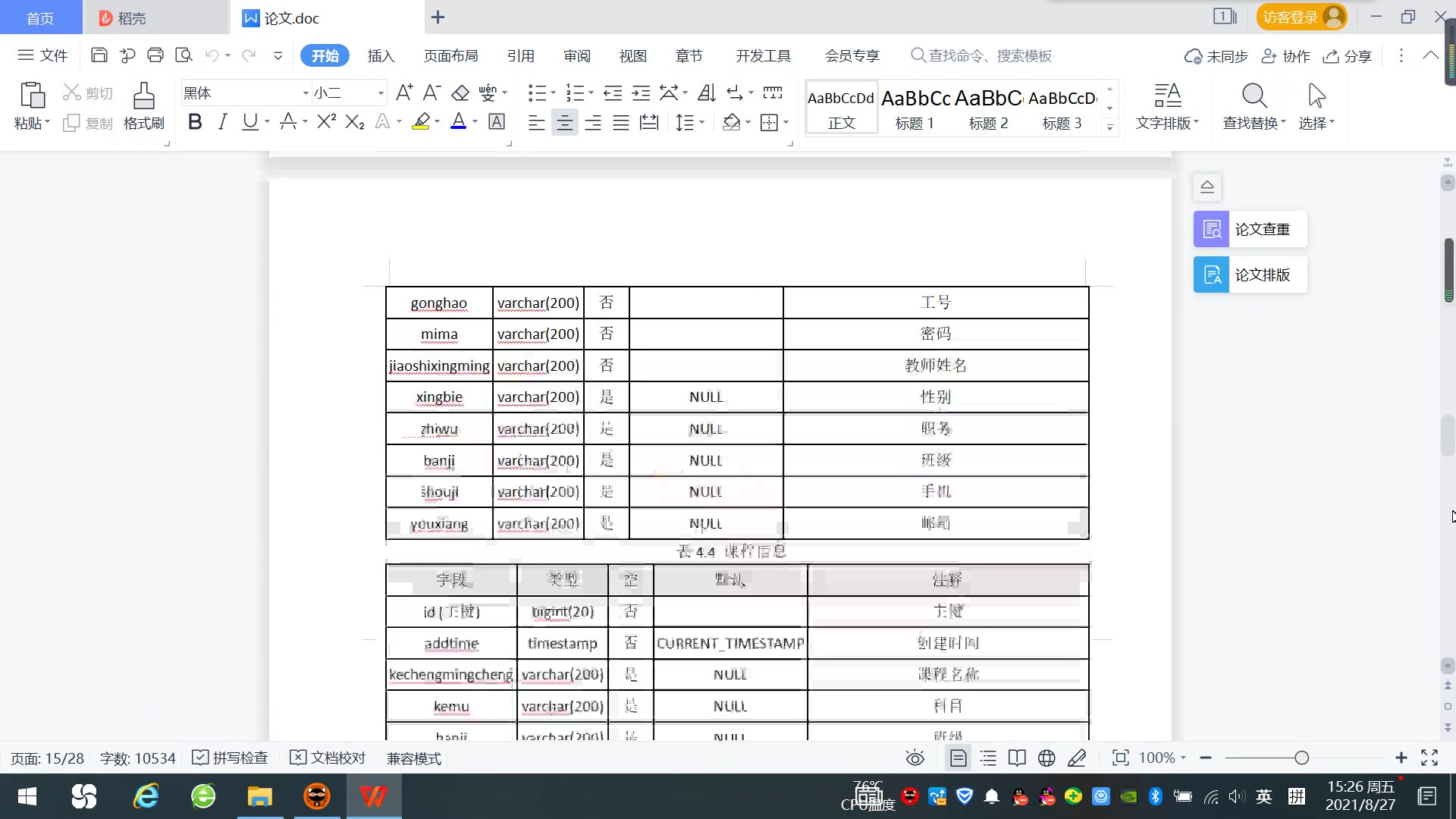The width and height of the screenshot is (1456, 819).
Task: Click the Undo arrow icon
Action: 212,55
